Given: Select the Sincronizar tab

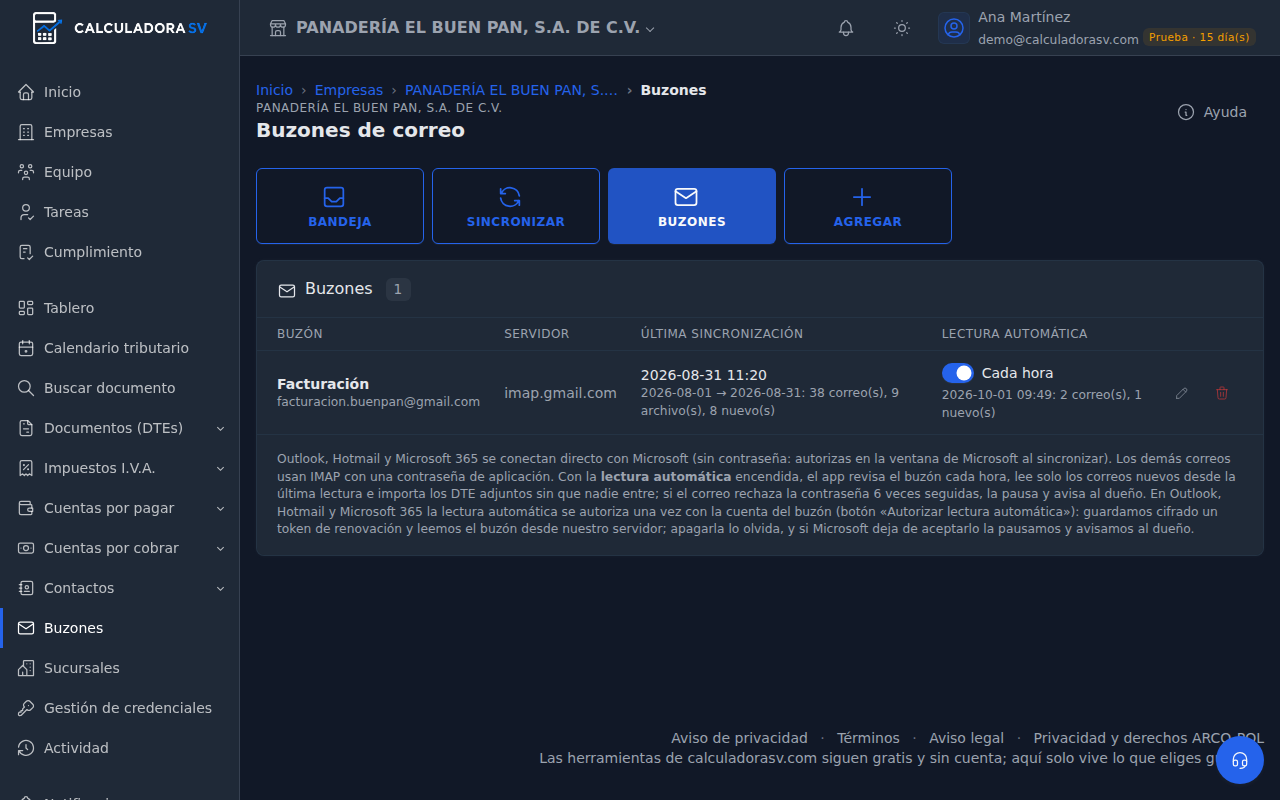Looking at the screenshot, I should [516, 206].
